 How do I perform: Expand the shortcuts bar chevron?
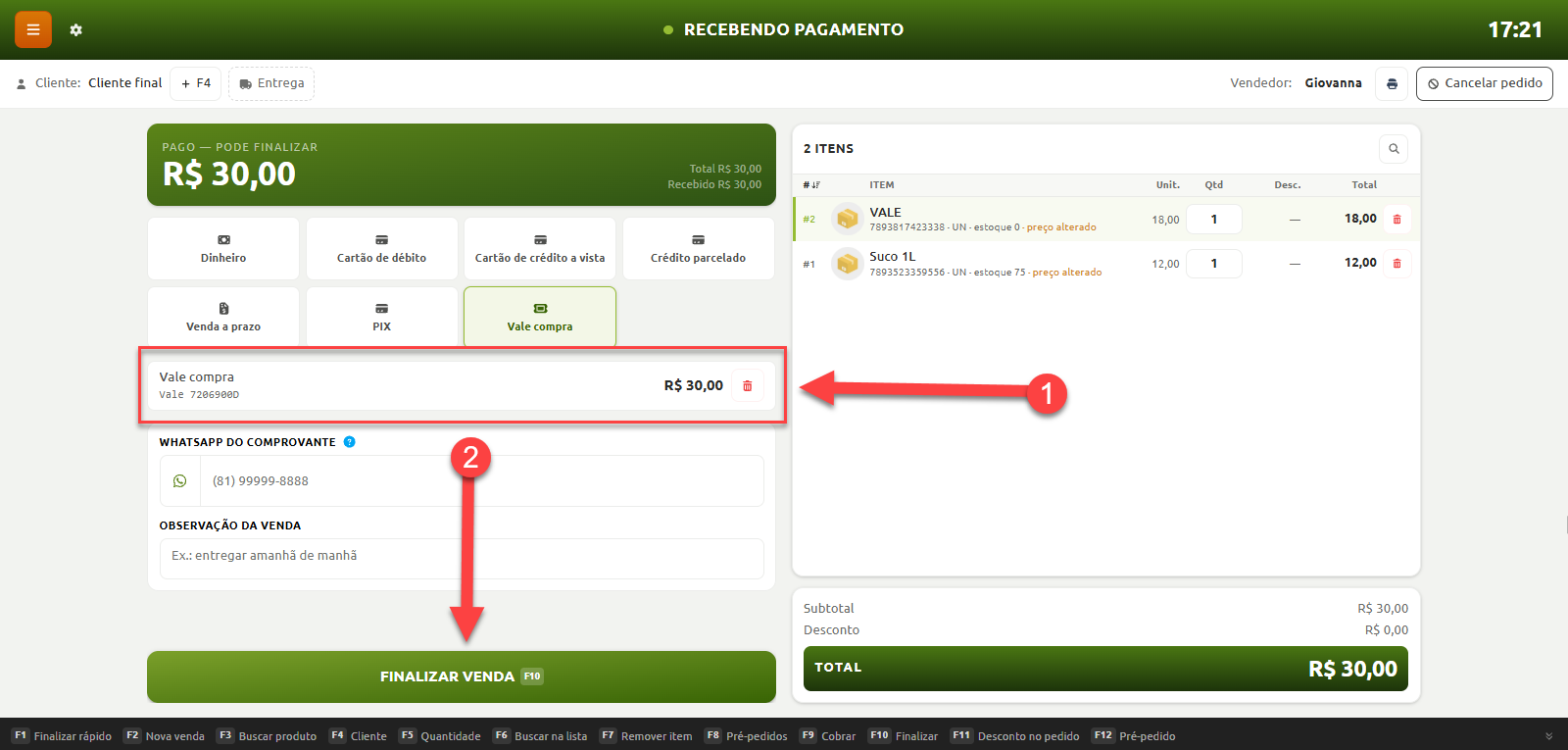pos(1549,736)
